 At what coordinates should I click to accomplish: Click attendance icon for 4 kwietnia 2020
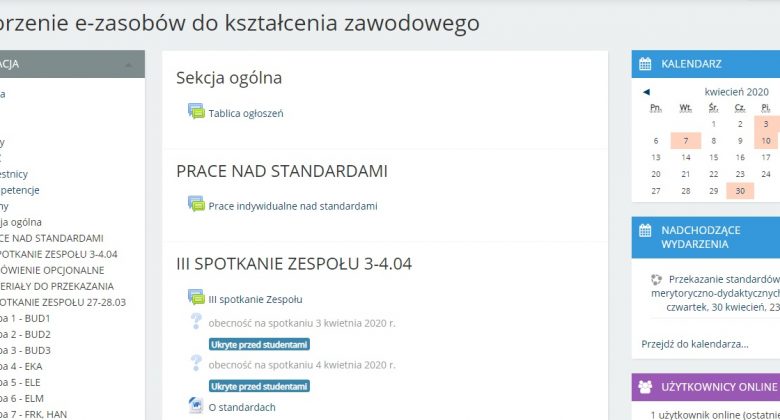point(196,364)
